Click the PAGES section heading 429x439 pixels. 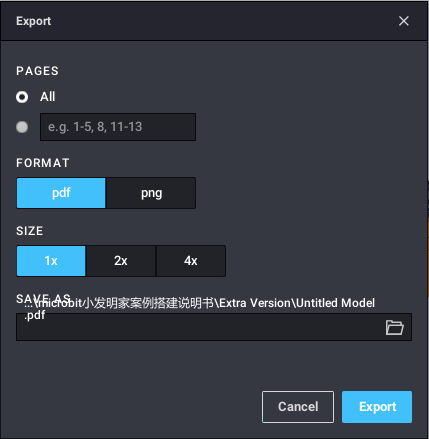37,71
